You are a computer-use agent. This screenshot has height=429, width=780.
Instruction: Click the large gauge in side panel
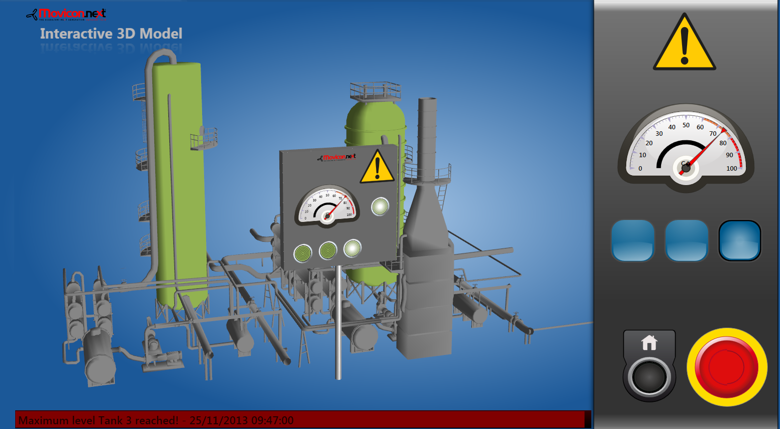click(685, 147)
